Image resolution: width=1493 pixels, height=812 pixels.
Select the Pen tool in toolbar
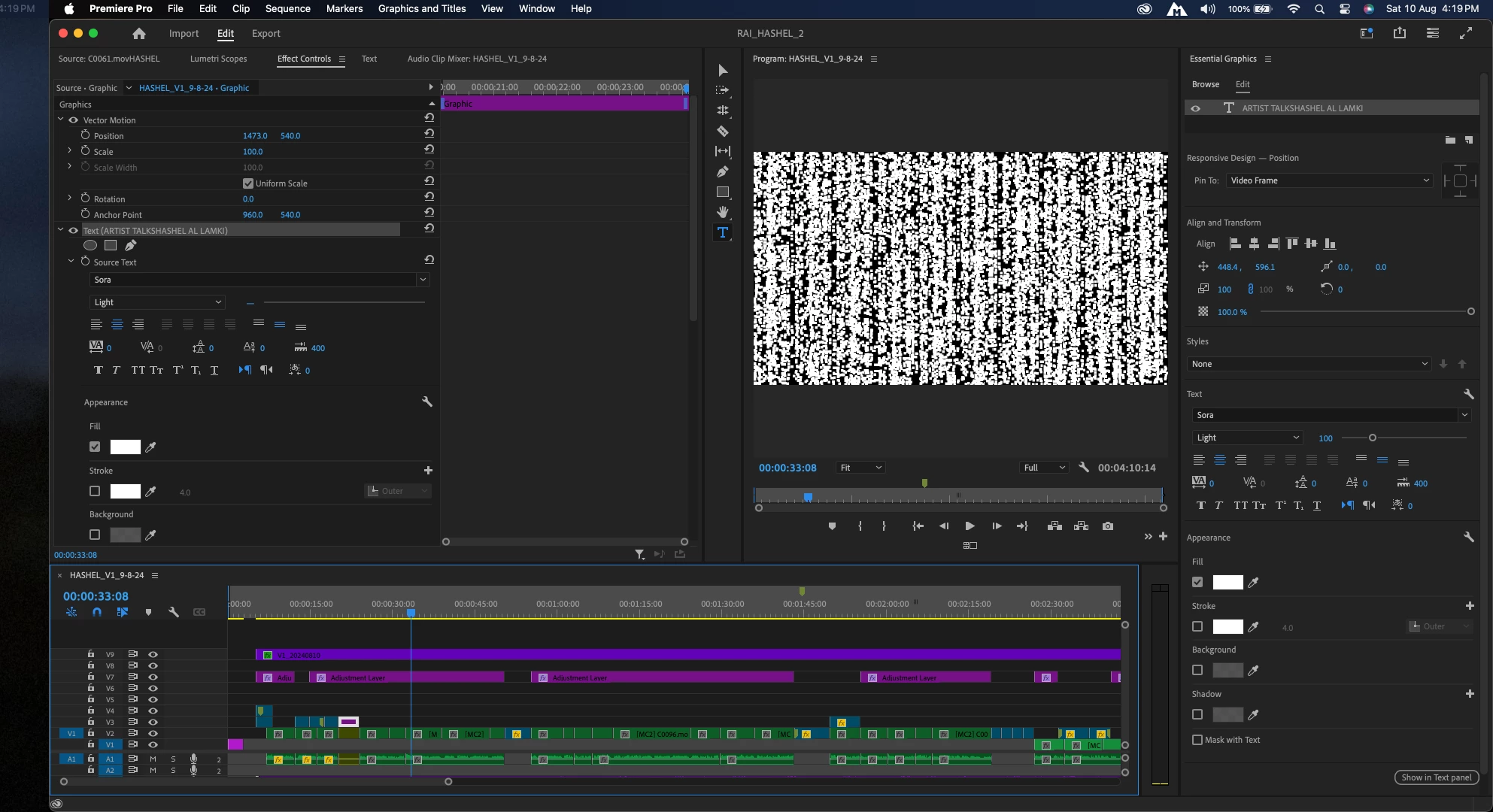coord(722,171)
